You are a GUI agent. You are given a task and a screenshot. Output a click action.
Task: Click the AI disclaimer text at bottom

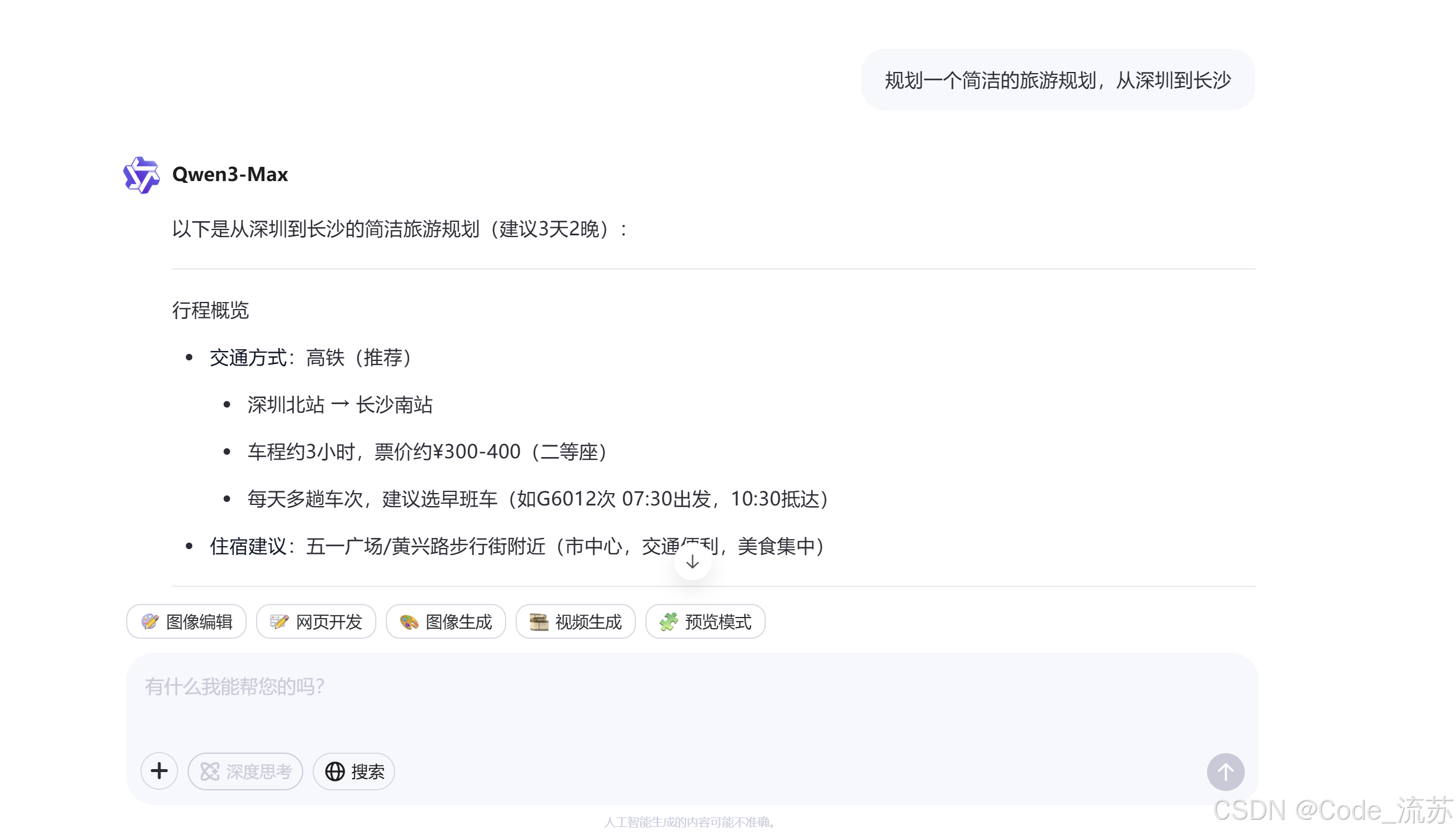tap(689, 822)
